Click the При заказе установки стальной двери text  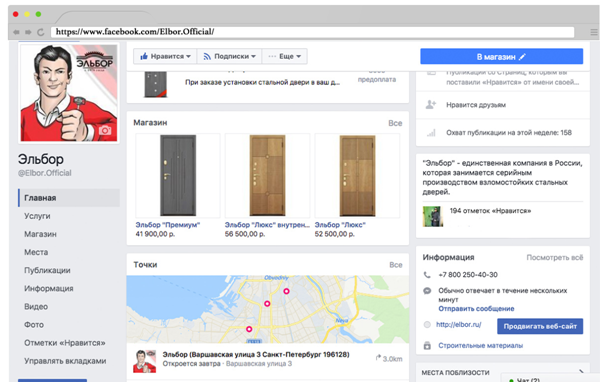pyautogui.click(x=262, y=82)
